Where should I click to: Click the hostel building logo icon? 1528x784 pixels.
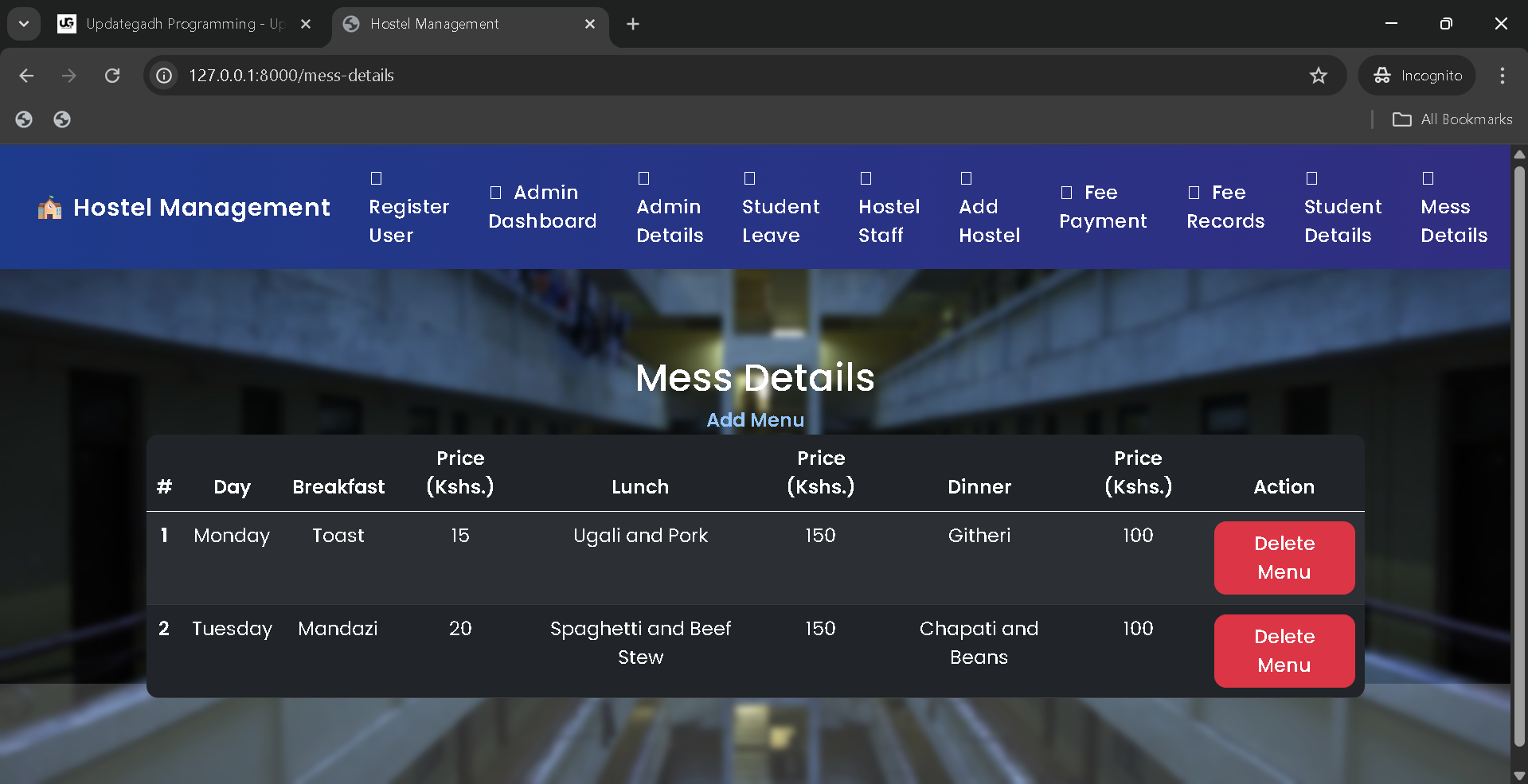click(49, 208)
